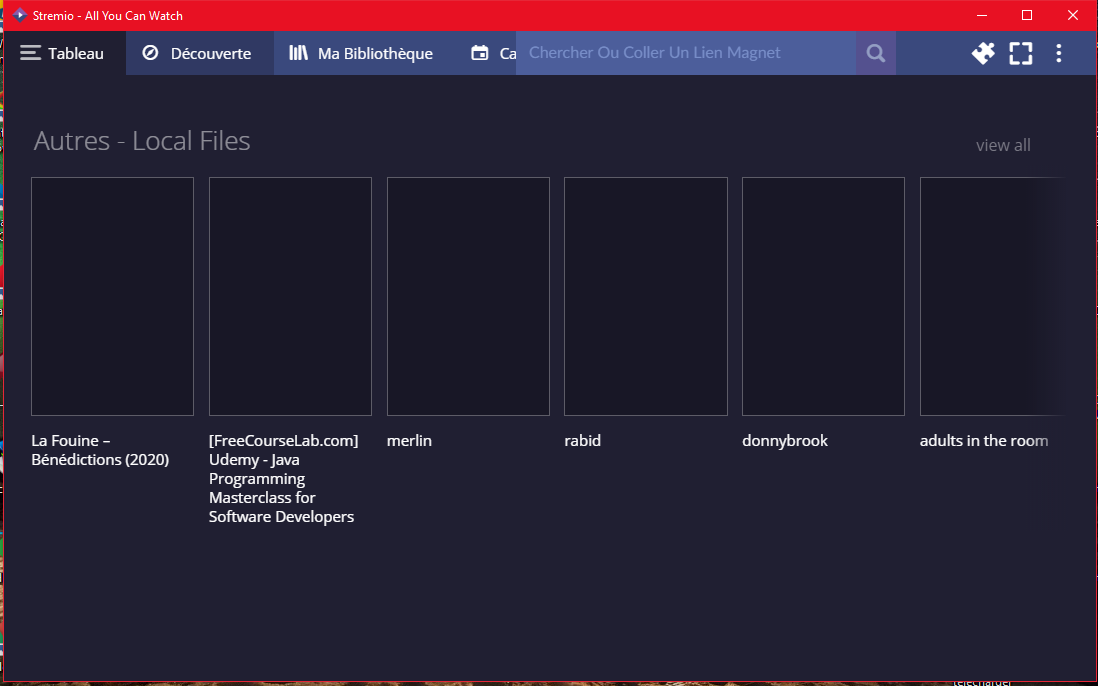
Task: Click the Stremio logo in title bar
Action: (20, 15)
